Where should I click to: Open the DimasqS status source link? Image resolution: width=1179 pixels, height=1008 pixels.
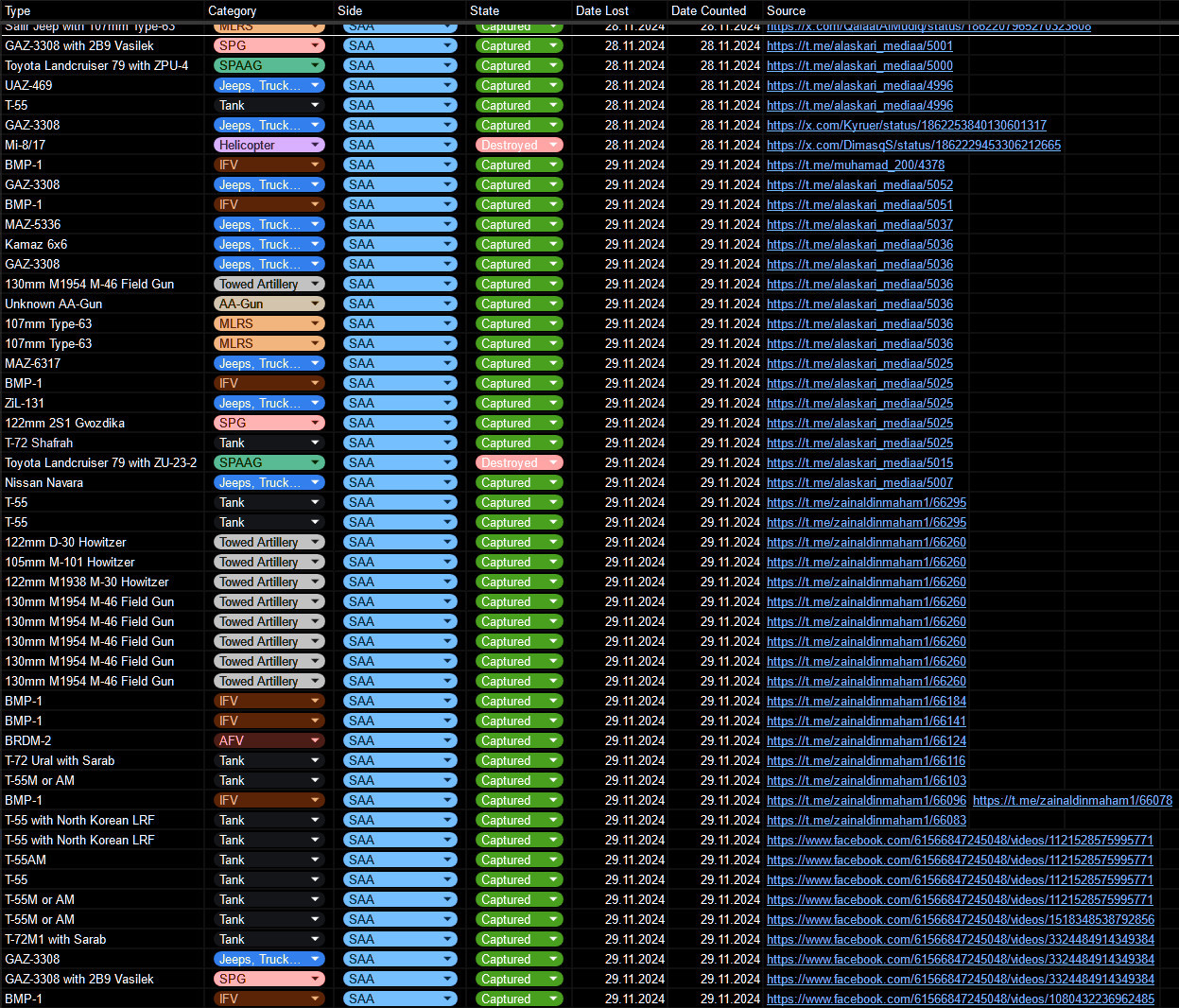click(x=913, y=145)
